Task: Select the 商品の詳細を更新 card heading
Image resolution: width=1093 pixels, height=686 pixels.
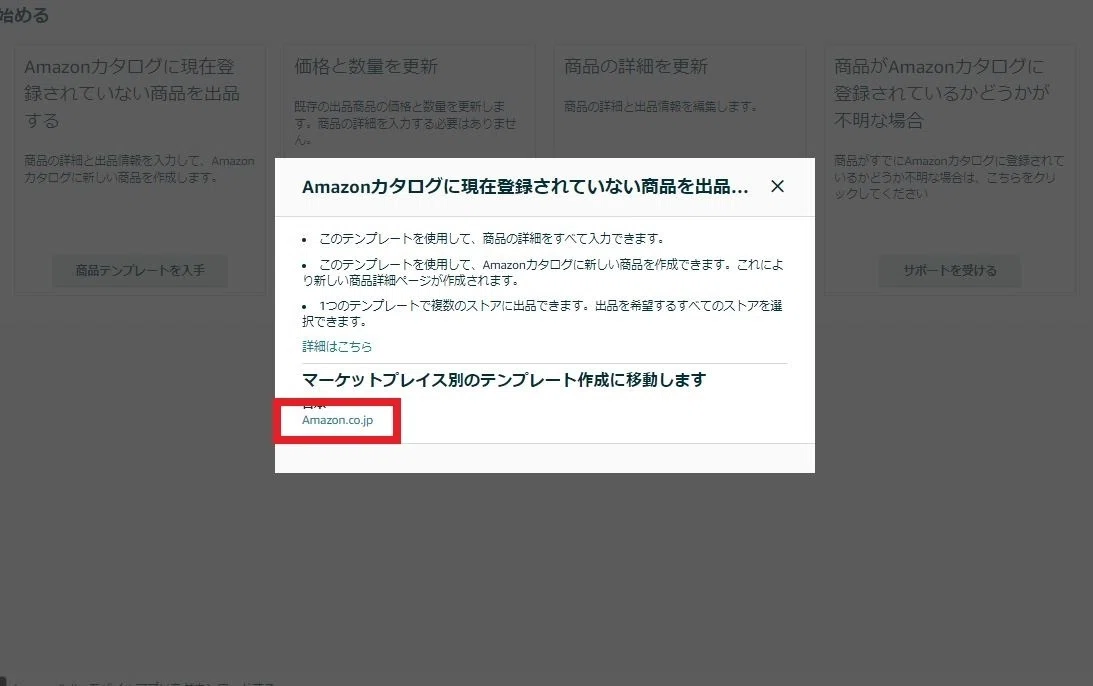Action: point(636,66)
